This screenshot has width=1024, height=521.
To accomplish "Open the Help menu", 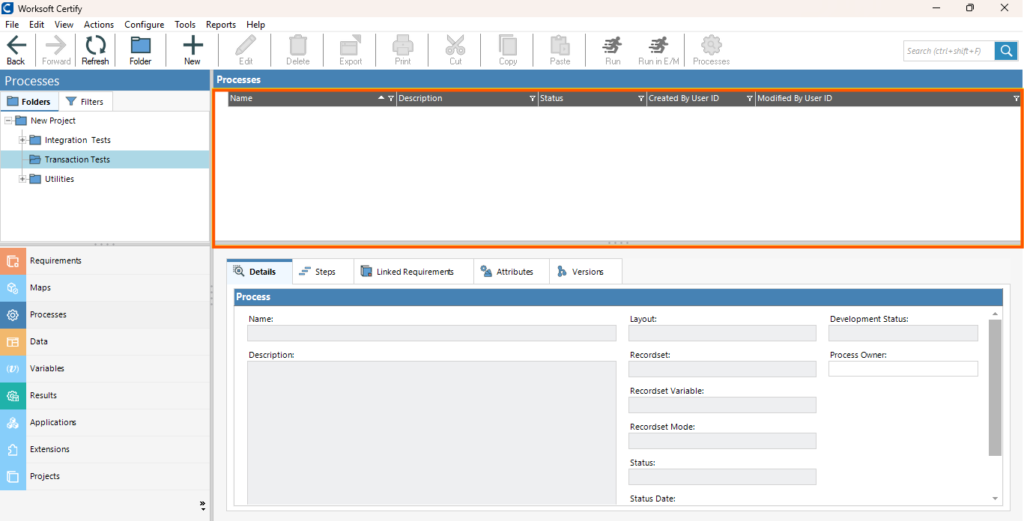I will point(256,24).
